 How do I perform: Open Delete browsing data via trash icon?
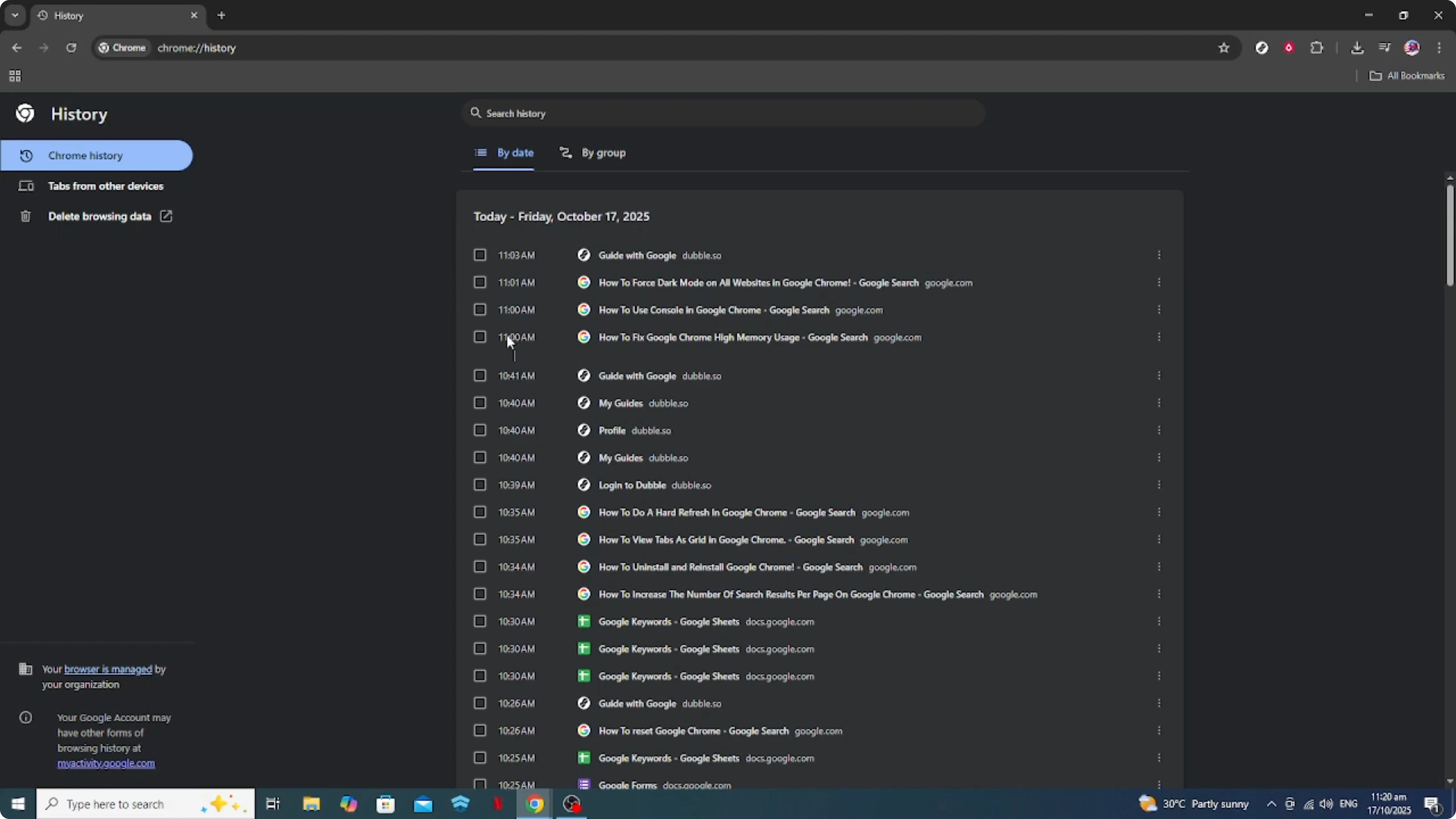pyautogui.click(x=26, y=216)
